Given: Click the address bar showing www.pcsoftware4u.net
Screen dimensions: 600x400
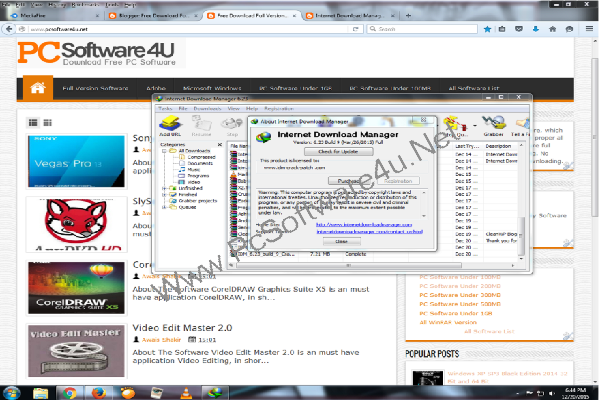Looking at the screenshot, I should [189, 29].
